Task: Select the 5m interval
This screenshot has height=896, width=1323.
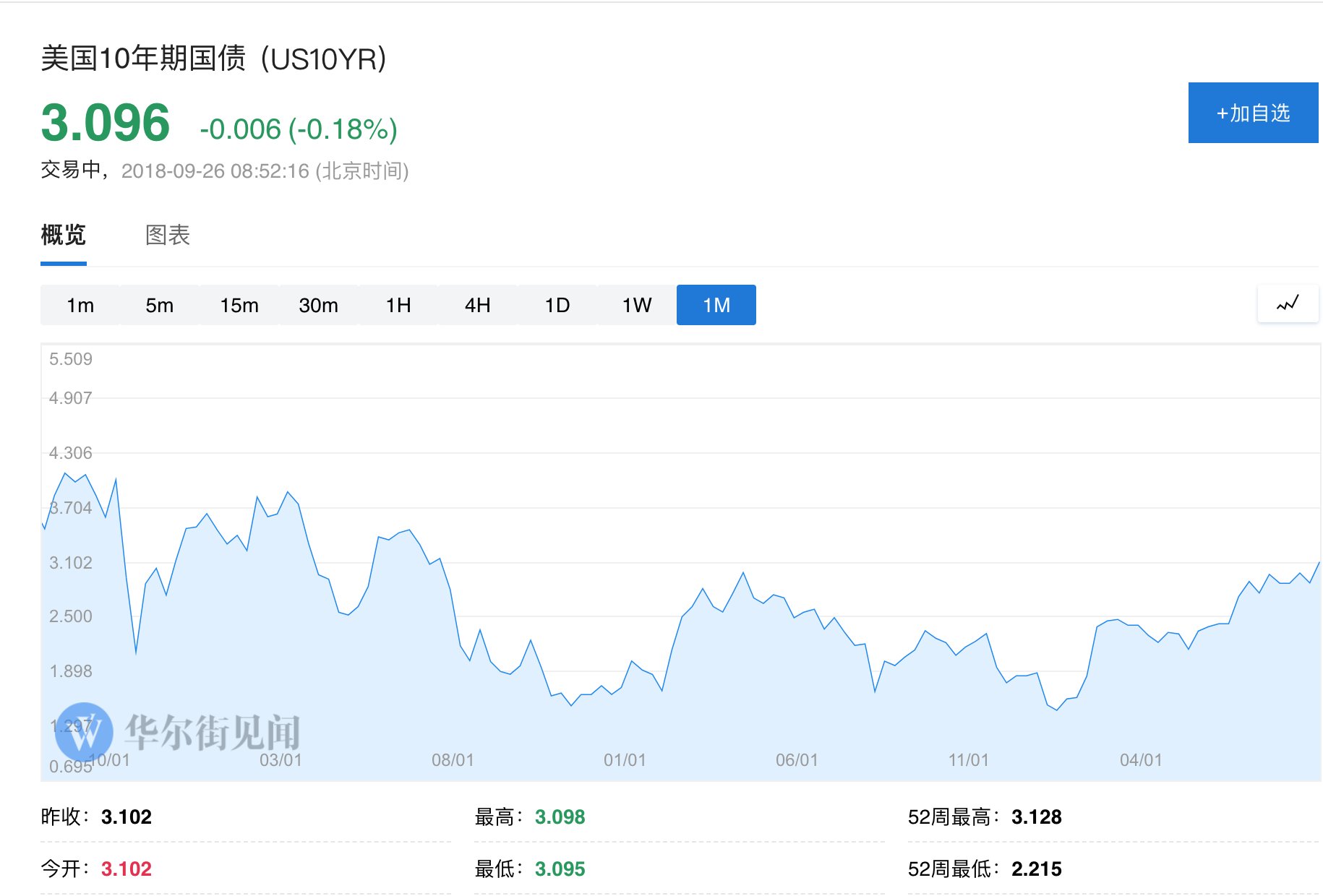Action: coord(160,305)
